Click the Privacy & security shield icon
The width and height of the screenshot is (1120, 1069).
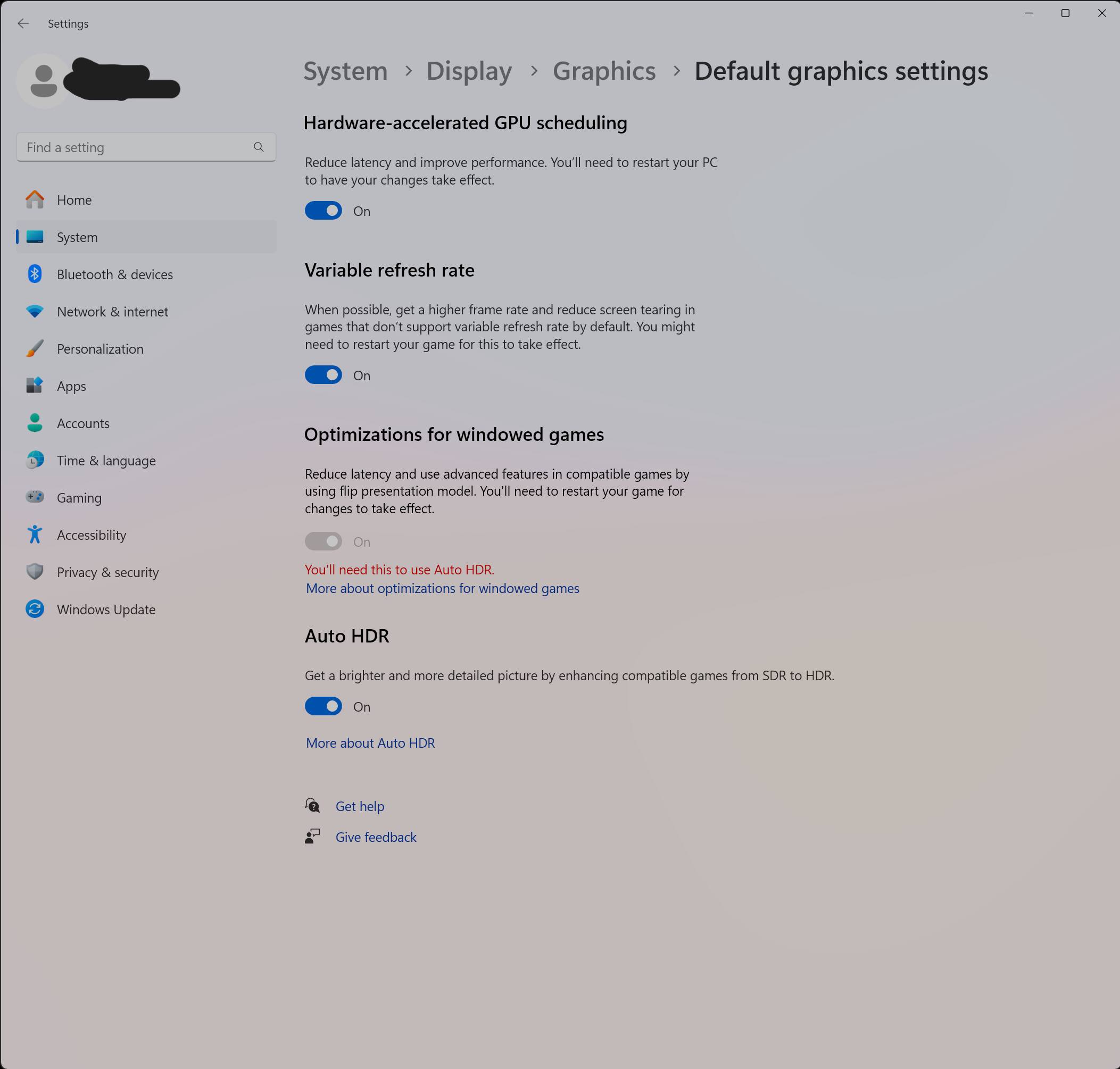coord(35,572)
